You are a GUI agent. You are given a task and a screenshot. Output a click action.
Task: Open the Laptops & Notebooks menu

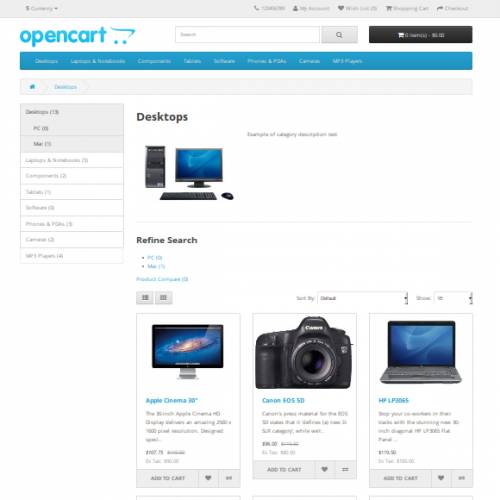(98, 61)
